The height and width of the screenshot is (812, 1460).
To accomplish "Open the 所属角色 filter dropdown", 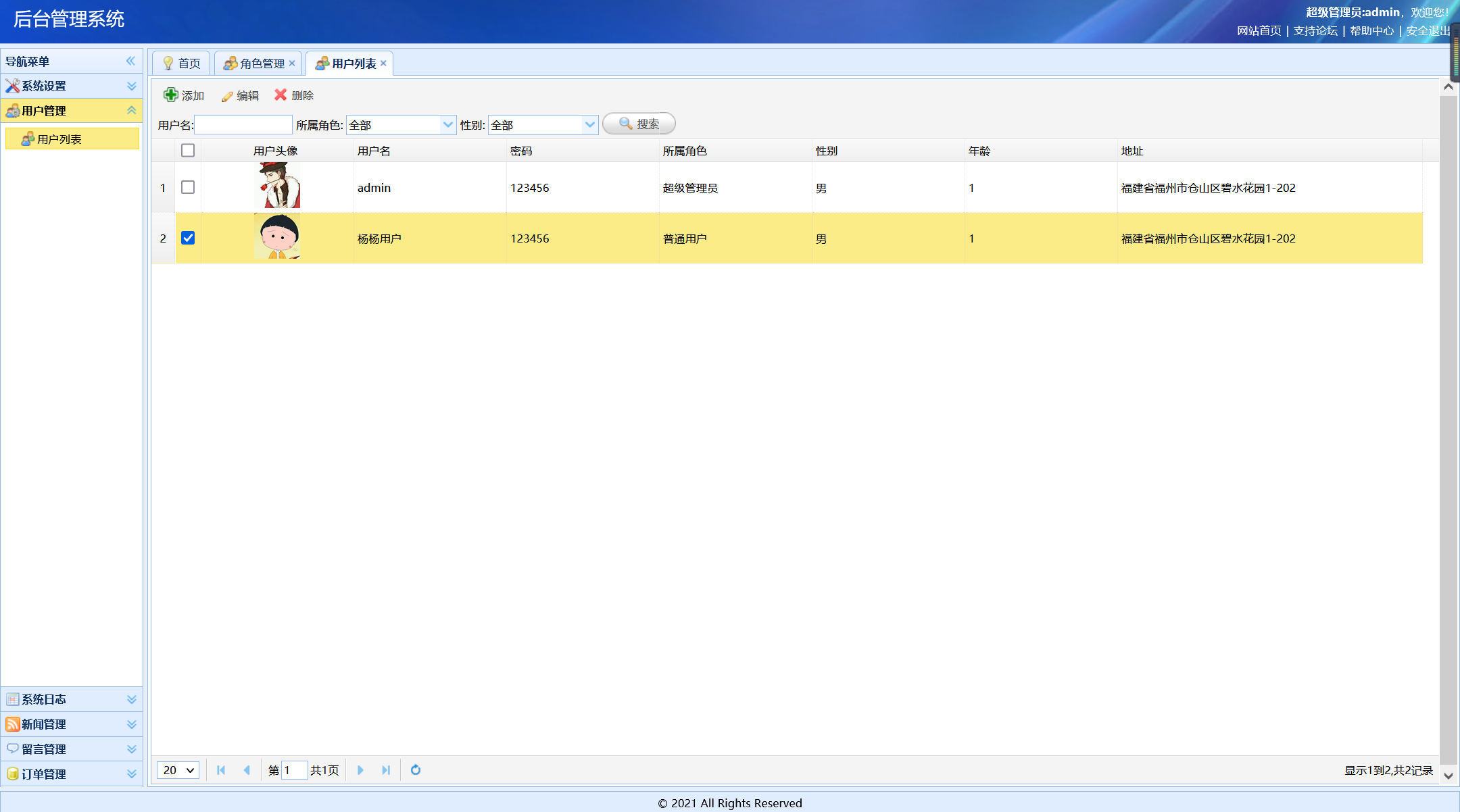I will pyautogui.click(x=448, y=124).
